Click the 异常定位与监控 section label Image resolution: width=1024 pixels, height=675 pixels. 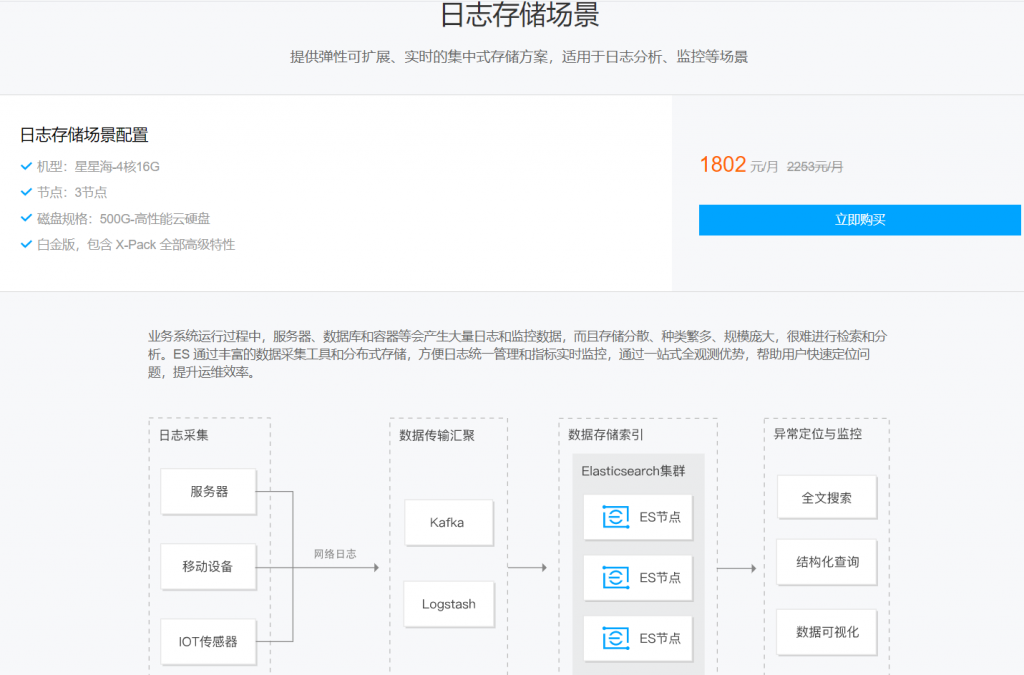(818, 434)
